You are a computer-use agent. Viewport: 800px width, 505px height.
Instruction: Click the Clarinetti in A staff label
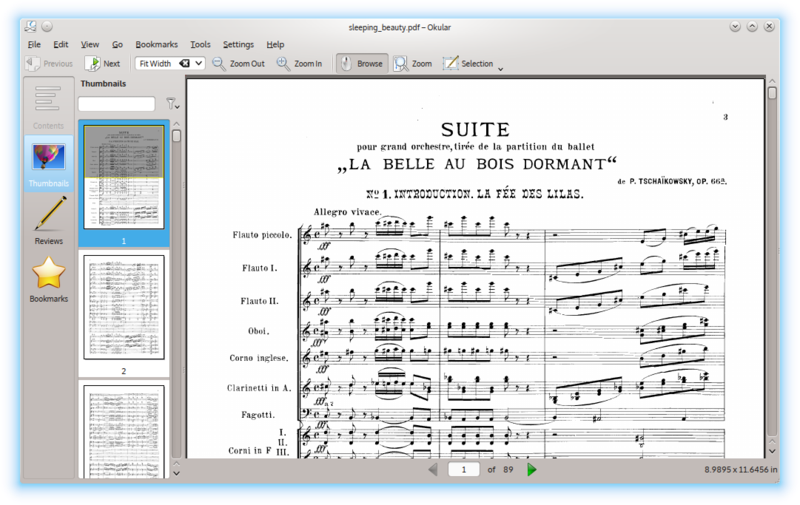point(259,388)
